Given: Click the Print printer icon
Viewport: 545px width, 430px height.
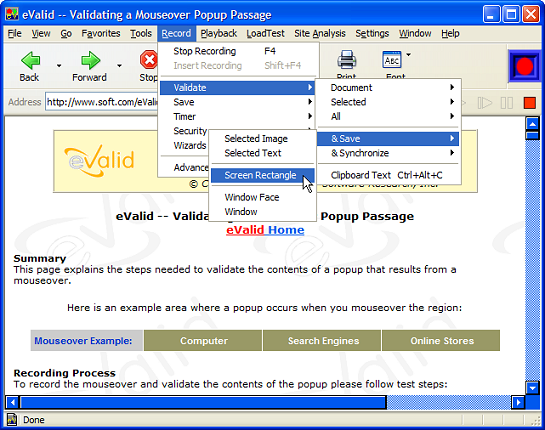Looking at the screenshot, I should 346,59.
